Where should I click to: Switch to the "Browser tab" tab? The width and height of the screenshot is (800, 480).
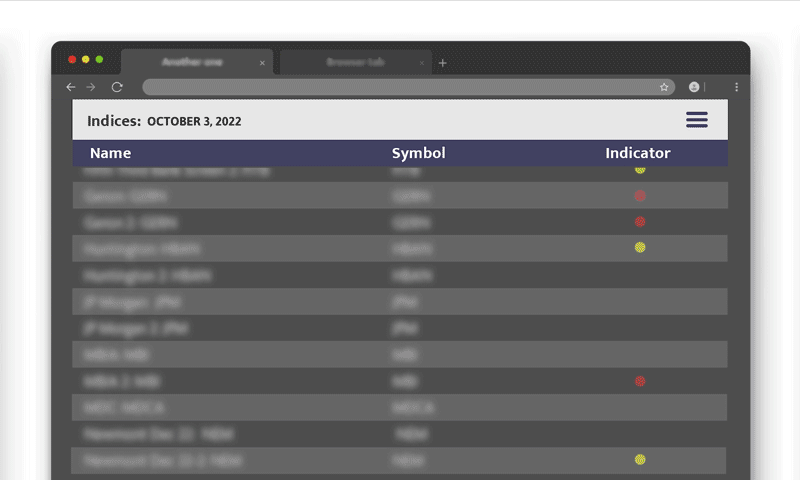tap(355, 62)
